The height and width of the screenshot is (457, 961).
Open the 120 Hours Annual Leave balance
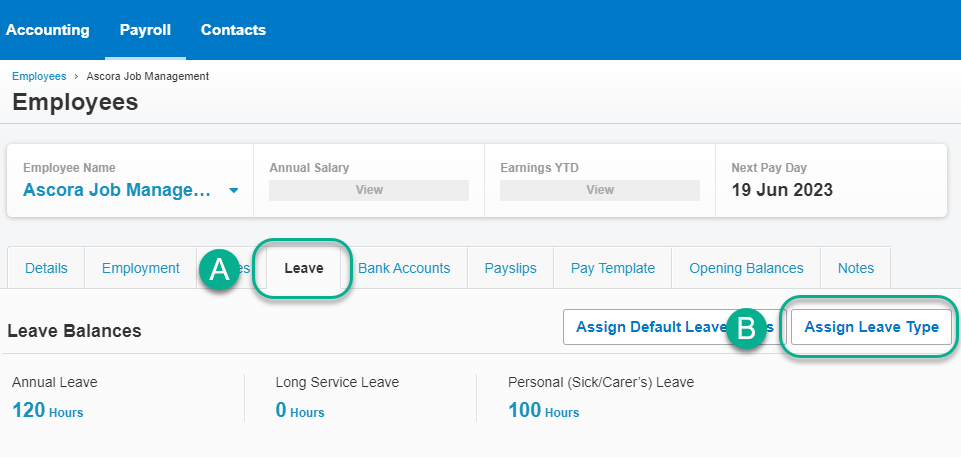tap(47, 410)
